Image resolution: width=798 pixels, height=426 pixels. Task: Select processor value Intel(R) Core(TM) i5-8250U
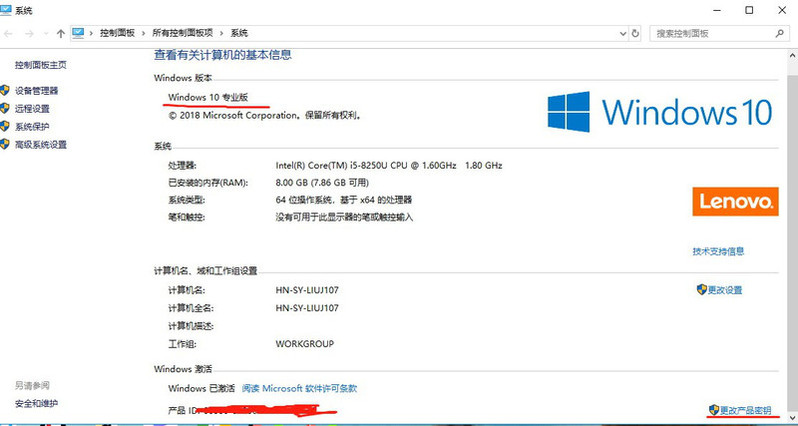[x=389, y=165]
